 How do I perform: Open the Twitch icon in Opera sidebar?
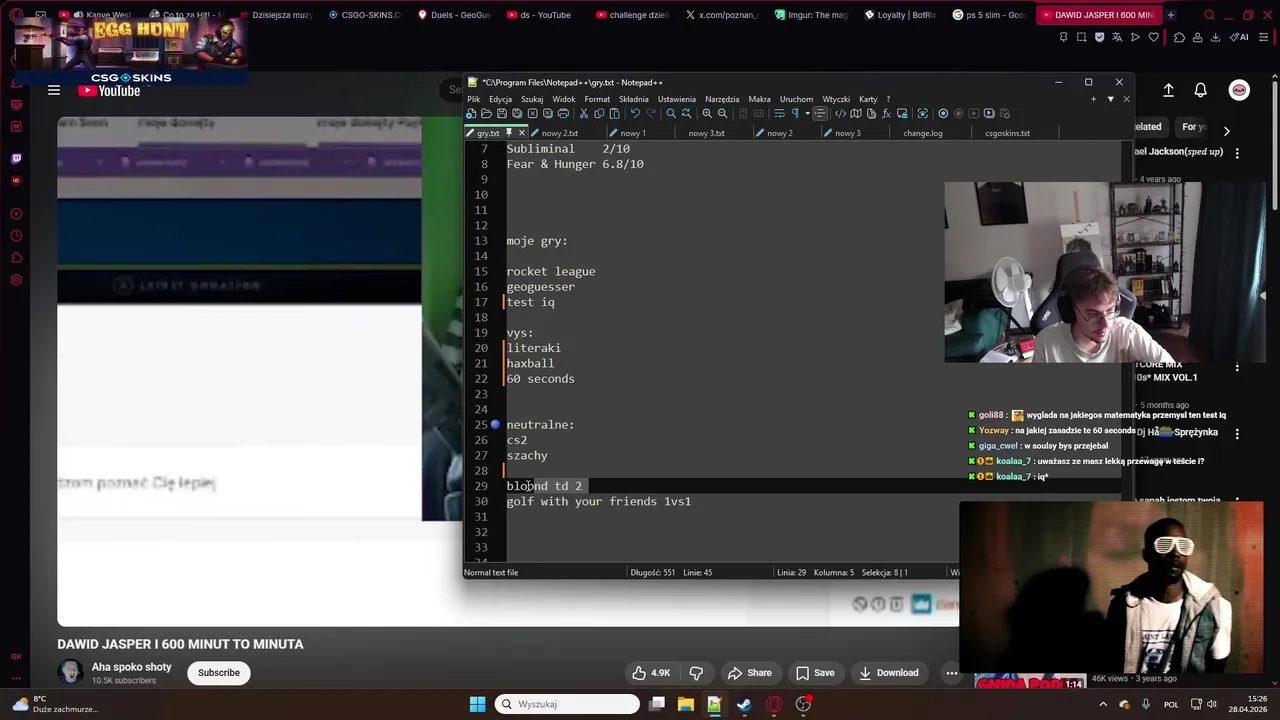pos(16,159)
